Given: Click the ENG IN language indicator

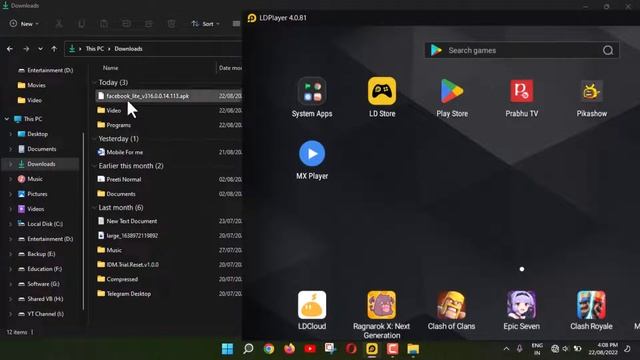Looking at the screenshot, I should pyautogui.click(x=537, y=349).
